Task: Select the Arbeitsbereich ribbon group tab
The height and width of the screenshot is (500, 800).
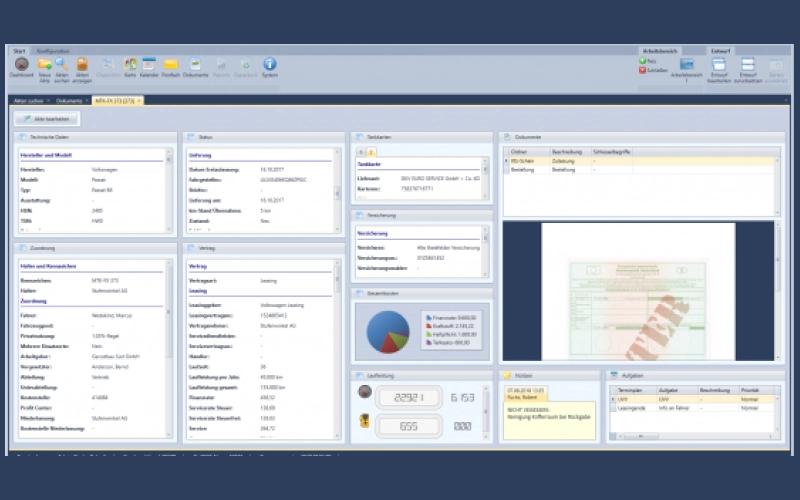Action: tap(660, 51)
